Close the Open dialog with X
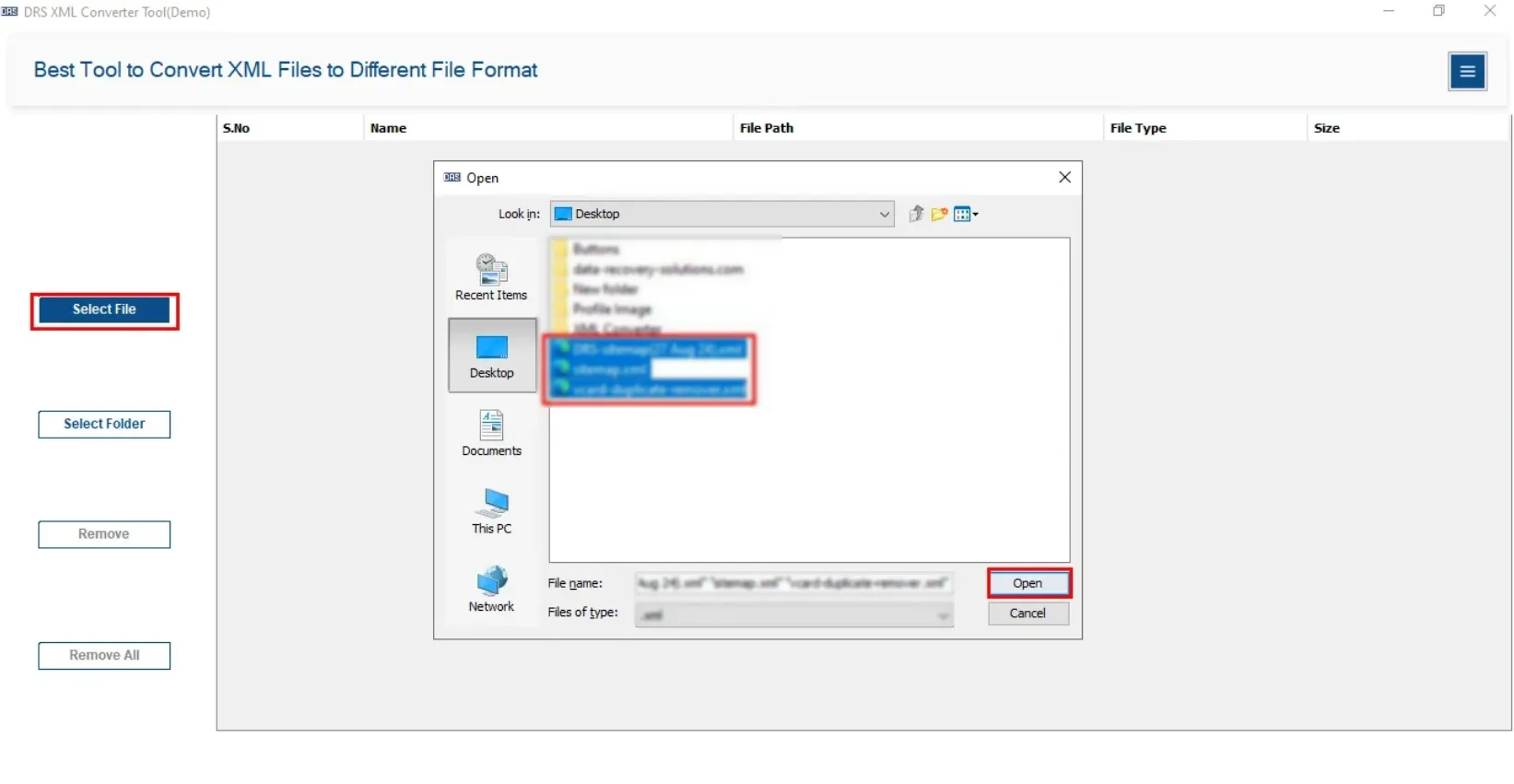The height and width of the screenshot is (784, 1514). click(1064, 177)
